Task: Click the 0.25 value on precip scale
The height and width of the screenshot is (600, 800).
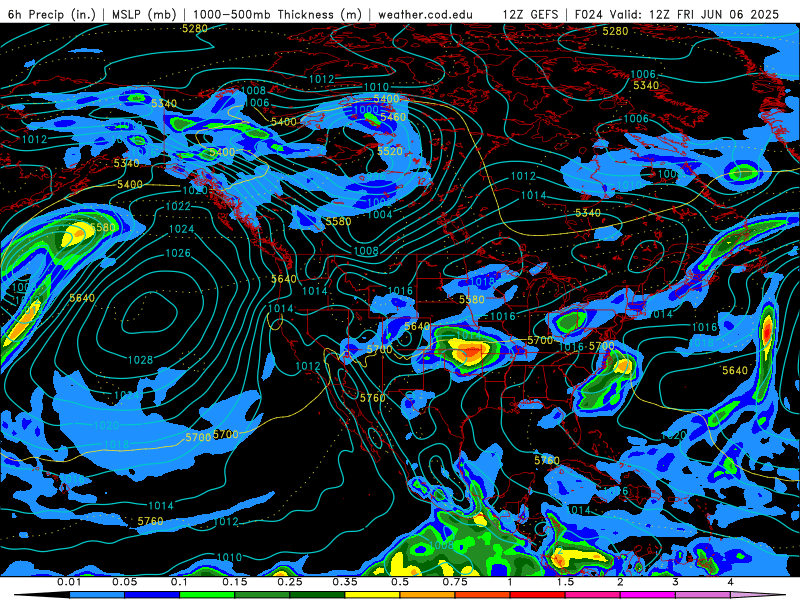Action: point(290,582)
